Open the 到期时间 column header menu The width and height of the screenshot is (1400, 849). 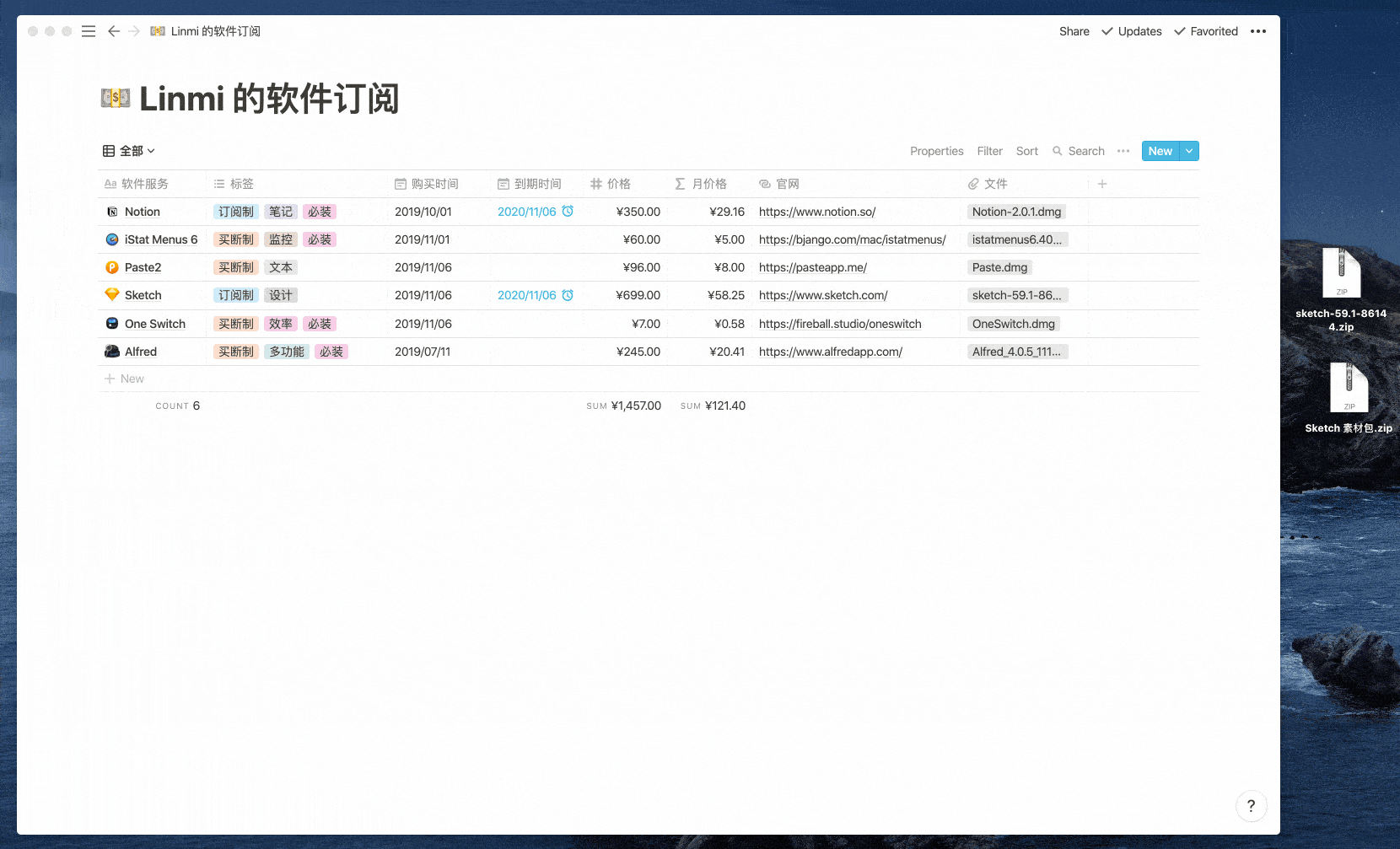[x=537, y=184]
